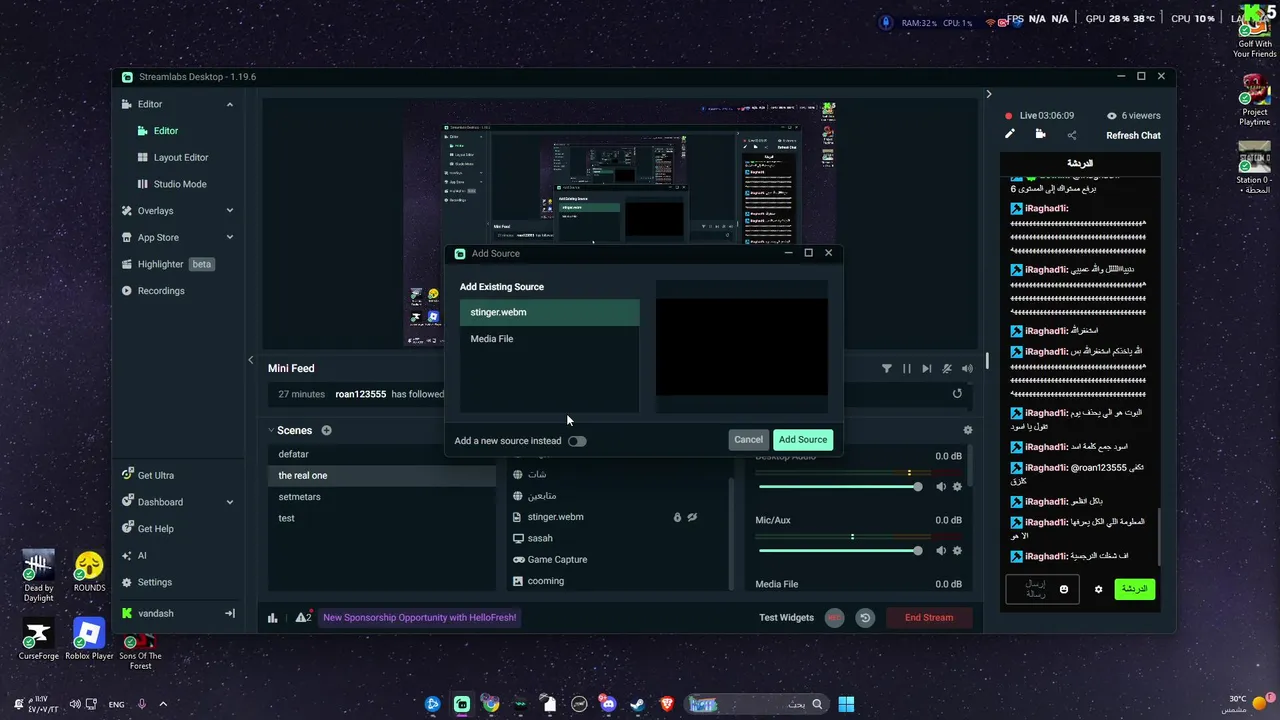The image size is (1280, 720).
Task: Expand the Overlays menu
Action: (x=230, y=211)
